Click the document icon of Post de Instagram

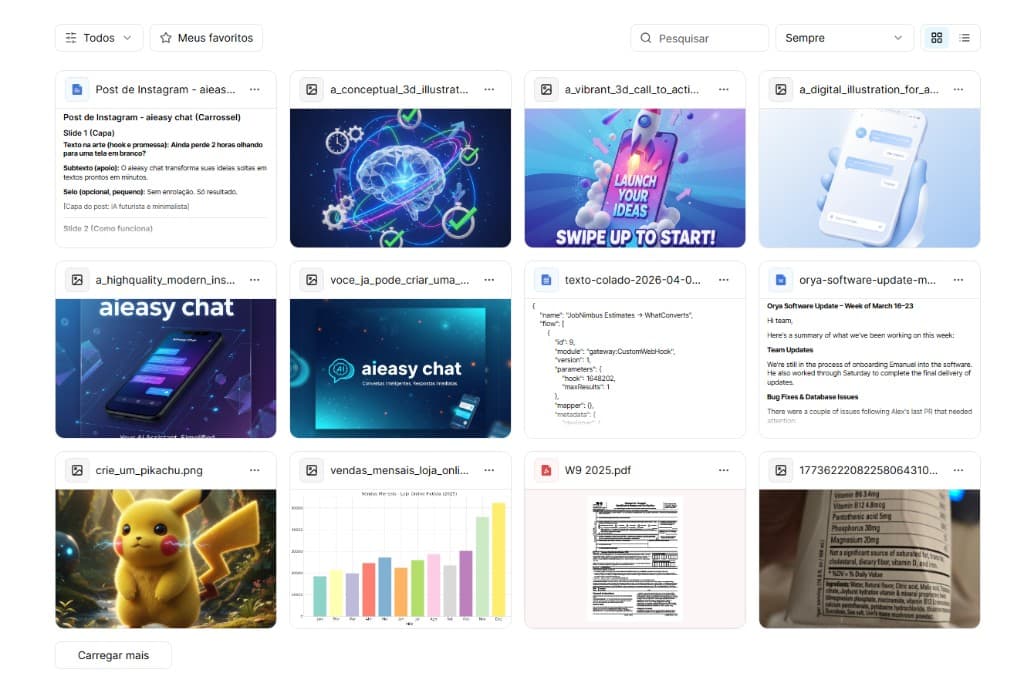coord(77,89)
